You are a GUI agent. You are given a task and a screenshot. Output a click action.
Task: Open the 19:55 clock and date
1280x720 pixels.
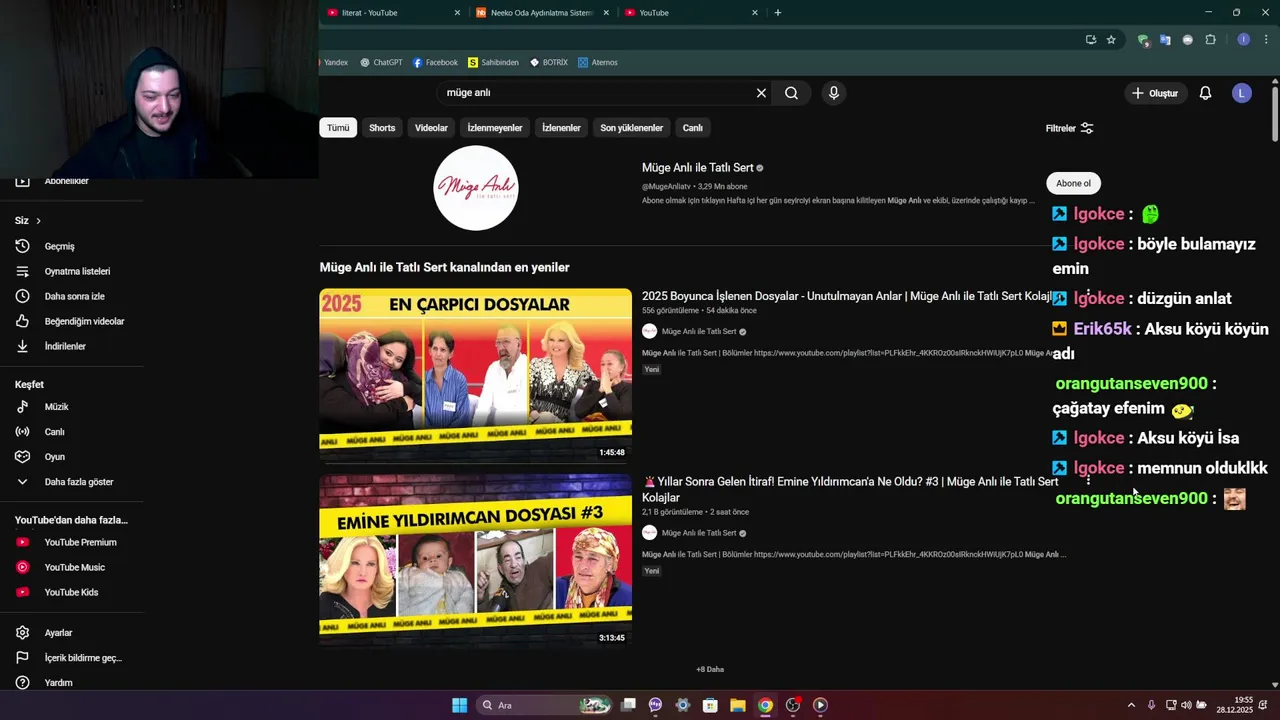tap(1234, 705)
